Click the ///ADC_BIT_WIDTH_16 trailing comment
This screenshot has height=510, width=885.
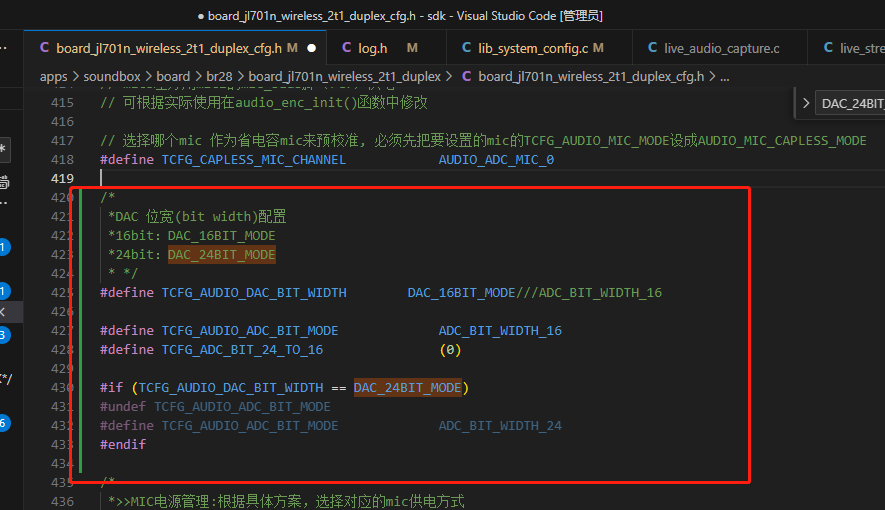coord(589,292)
